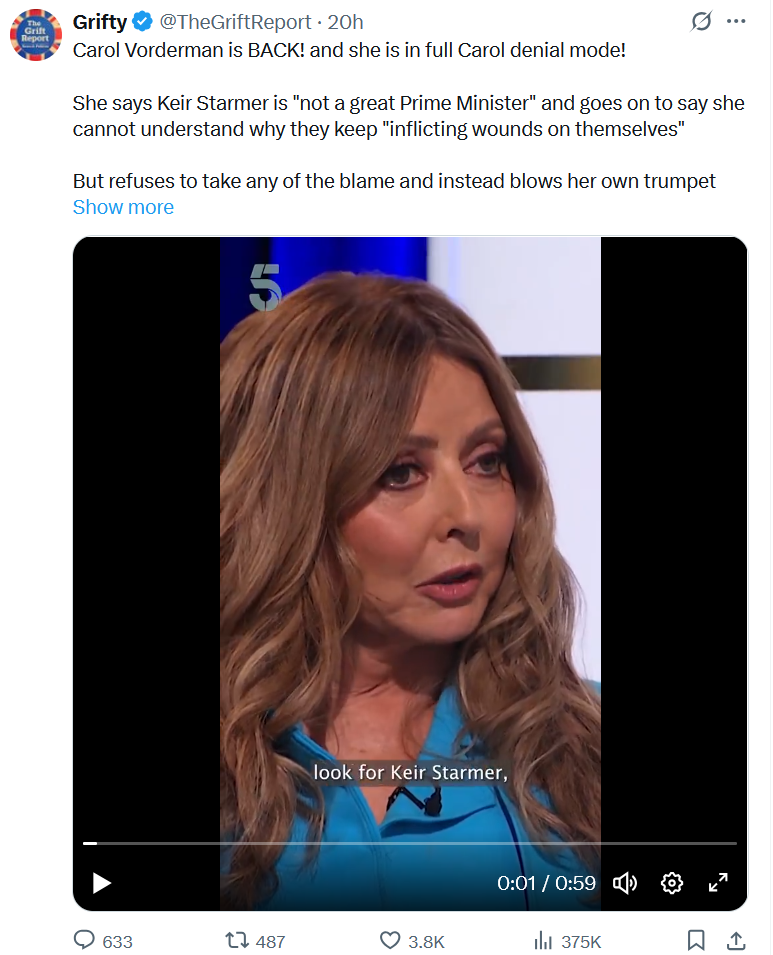Mute the video volume
Viewport: 773px width, 955px height.
click(x=624, y=883)
